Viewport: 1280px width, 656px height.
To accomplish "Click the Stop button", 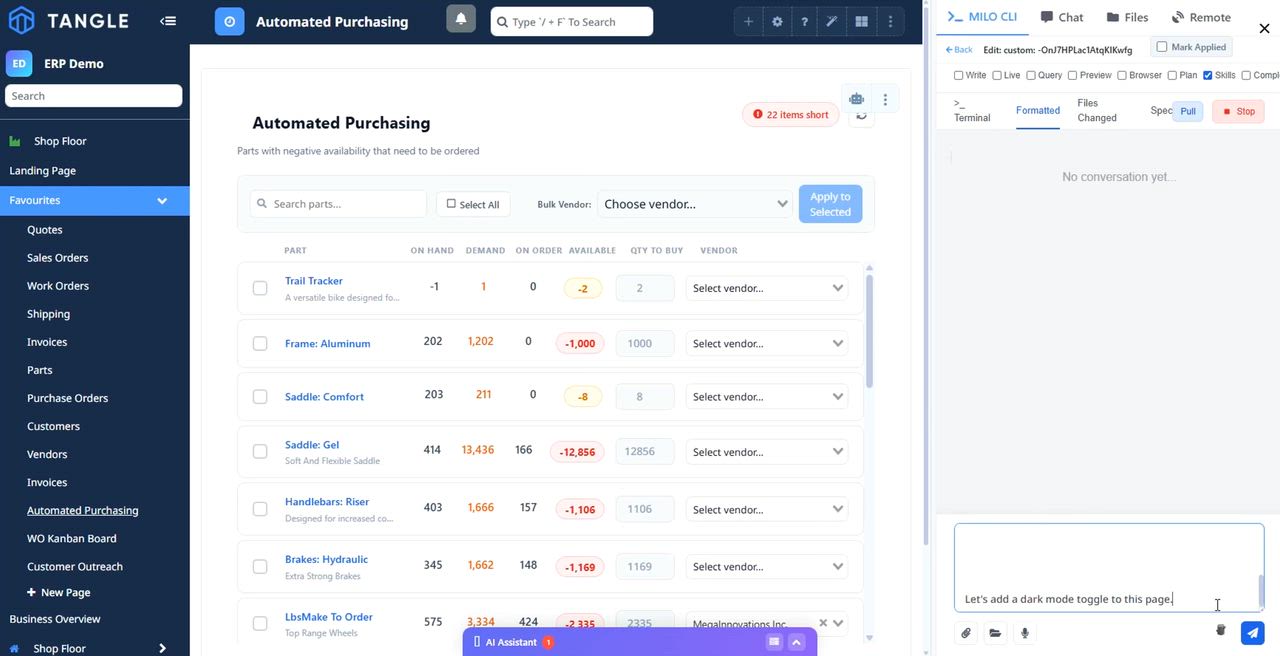I will click(x=1238, y=111).
